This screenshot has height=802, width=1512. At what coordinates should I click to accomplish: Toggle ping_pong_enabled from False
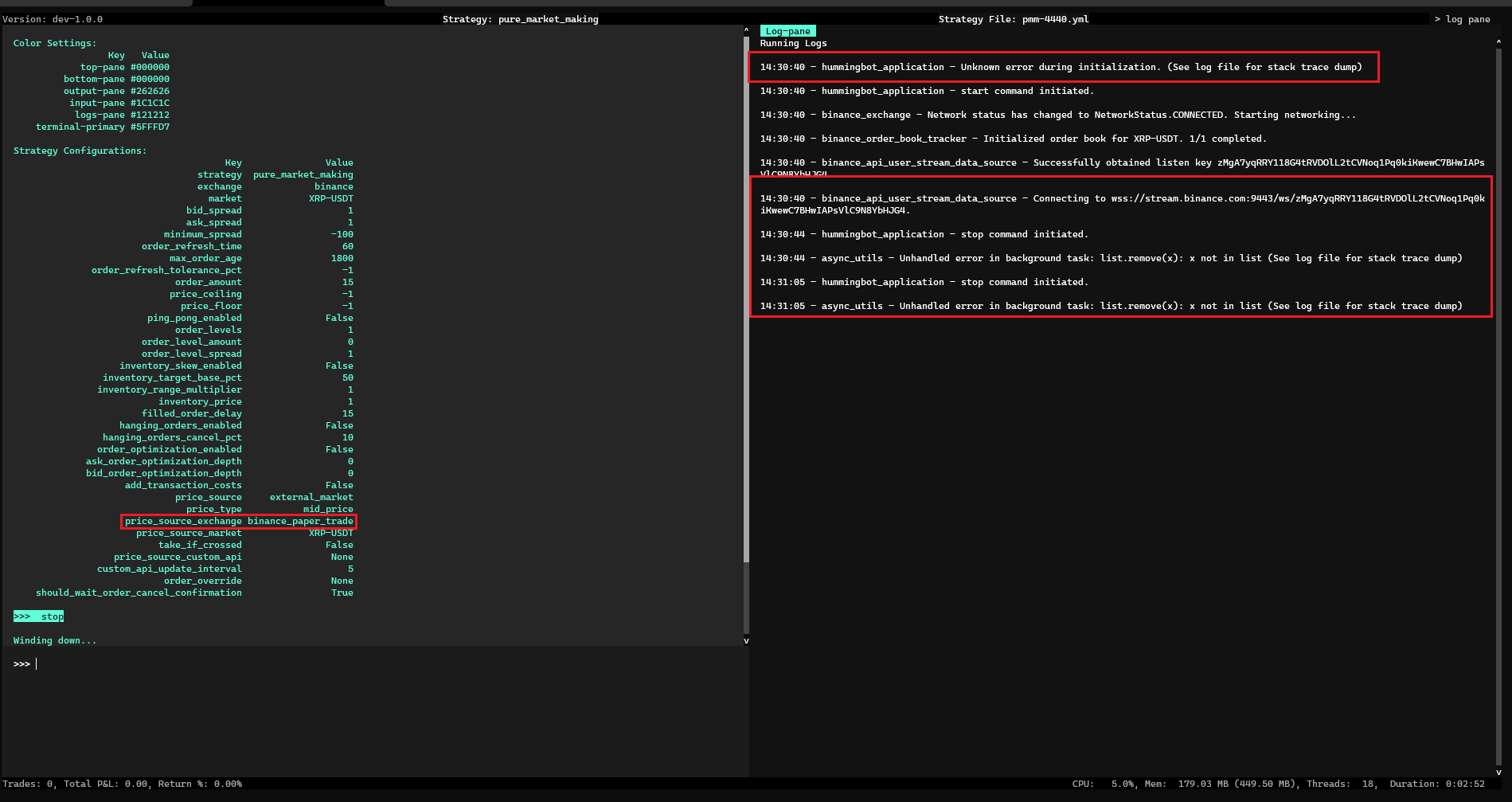pyautogui.click(x=339, y=317)
